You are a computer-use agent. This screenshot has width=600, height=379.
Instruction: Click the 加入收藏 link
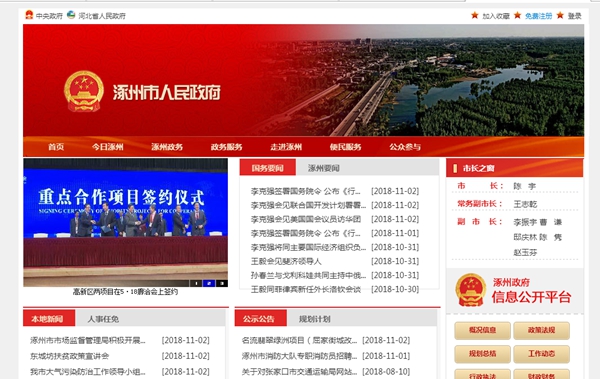pyautogui.click(x=496, y=16)
